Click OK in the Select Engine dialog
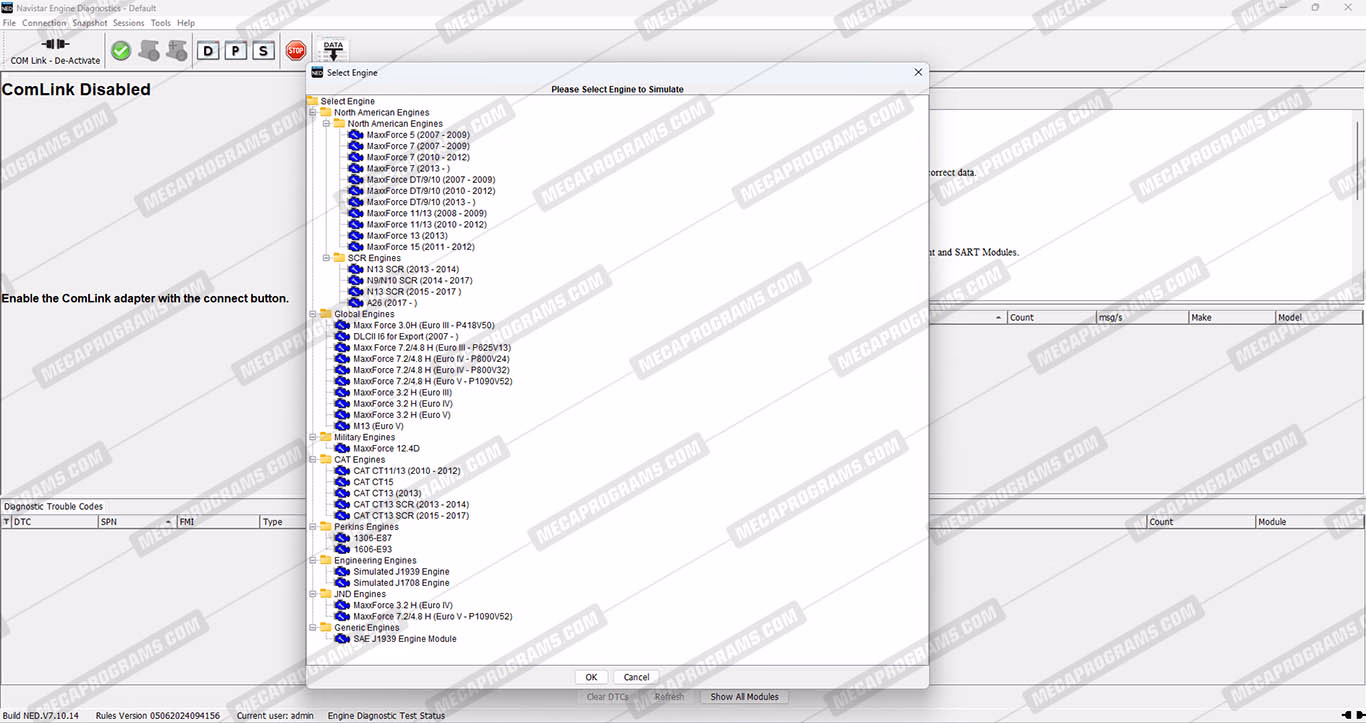This screenshot has width=1366, height=723. (591, 677)
